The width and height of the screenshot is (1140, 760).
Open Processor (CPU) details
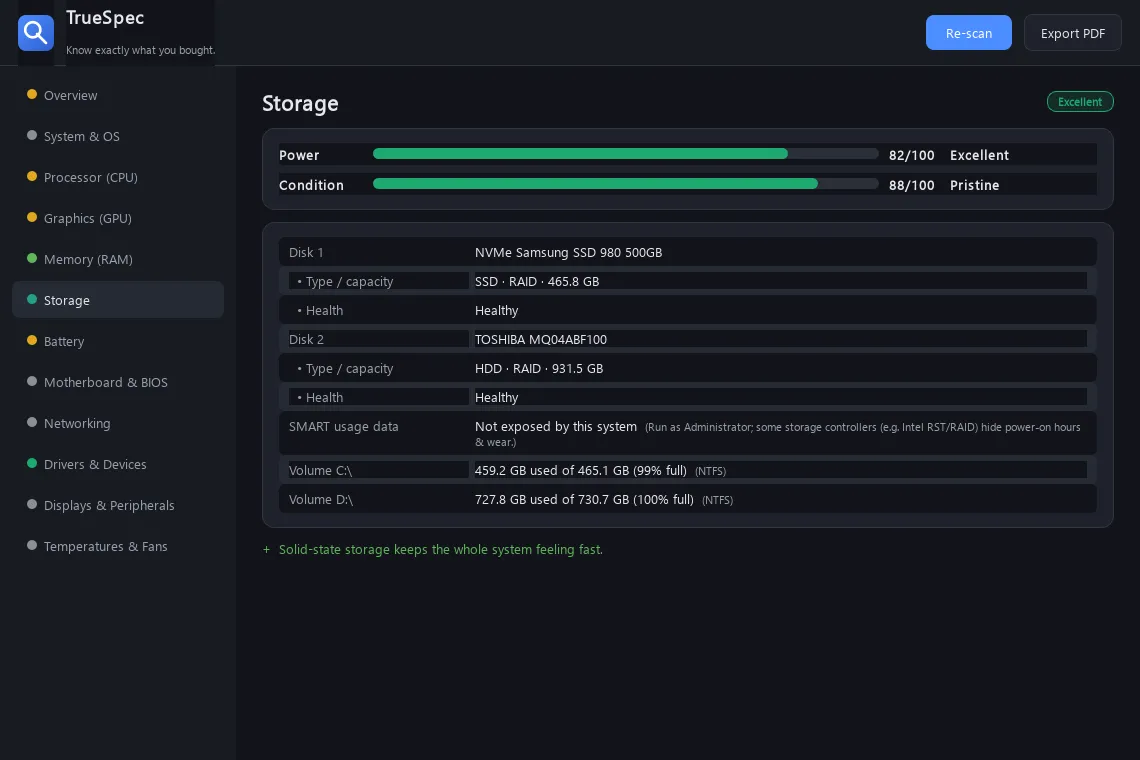pos(118,177)
